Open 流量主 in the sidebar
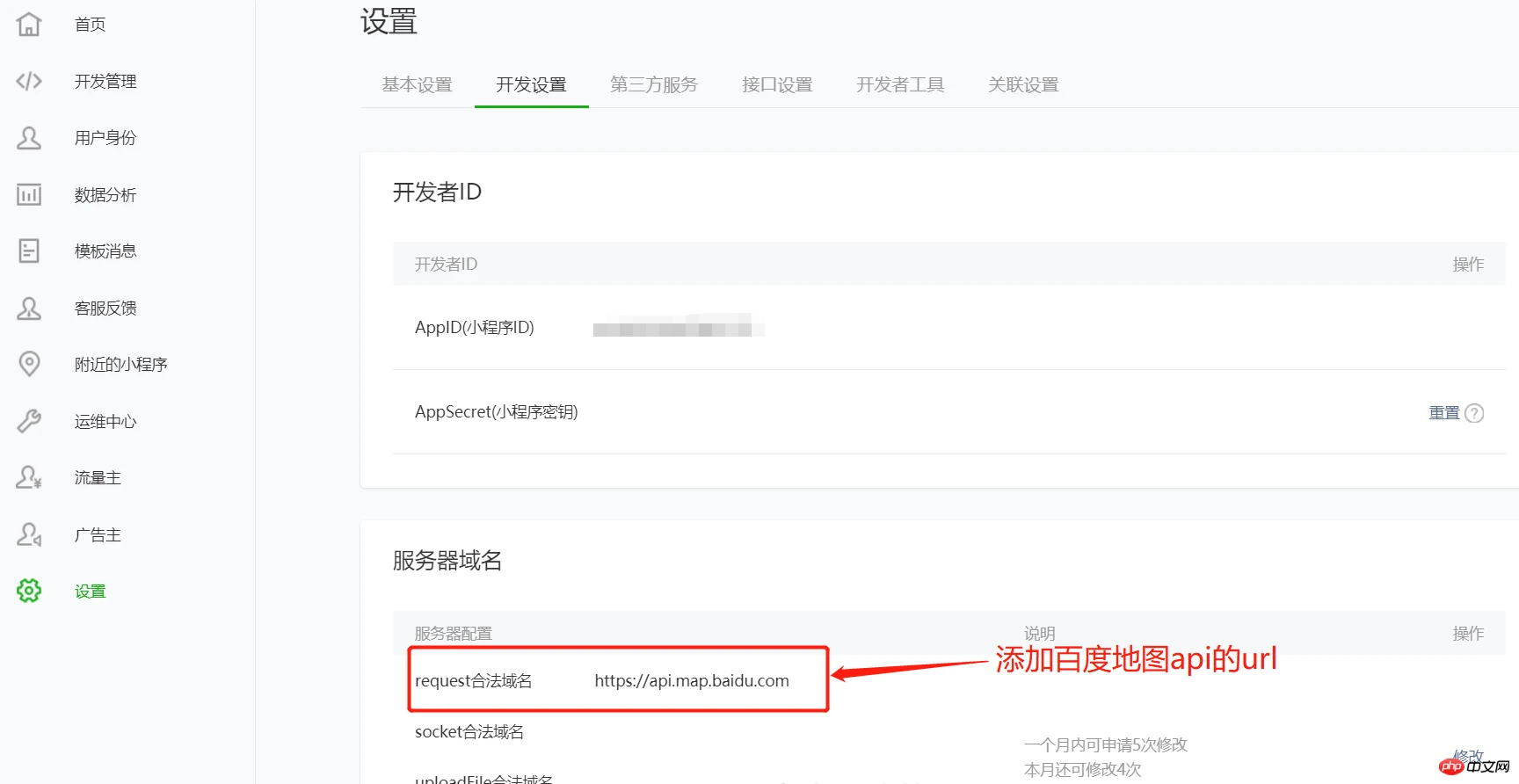This screenshot has height=784, width=1519. [98, 478]
